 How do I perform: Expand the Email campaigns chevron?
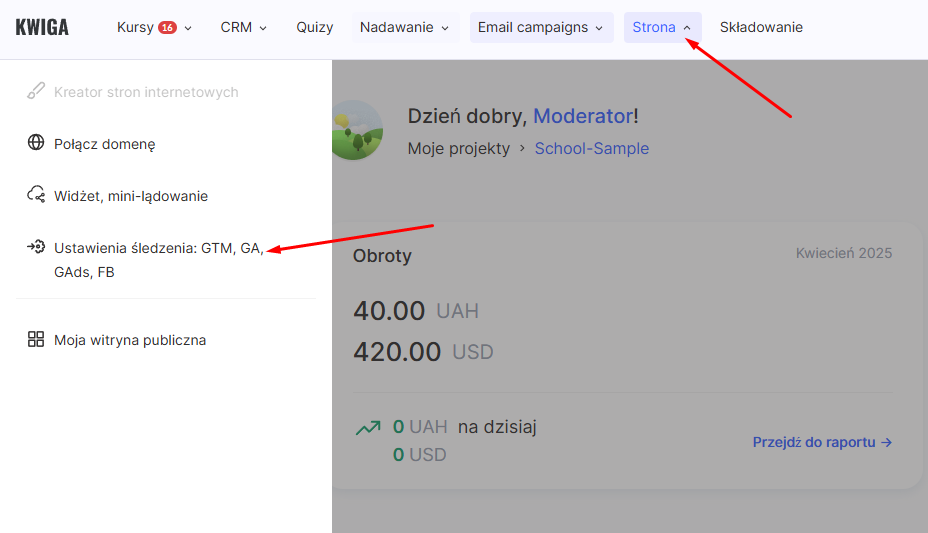pyautogui.click(x=599, y=28)
